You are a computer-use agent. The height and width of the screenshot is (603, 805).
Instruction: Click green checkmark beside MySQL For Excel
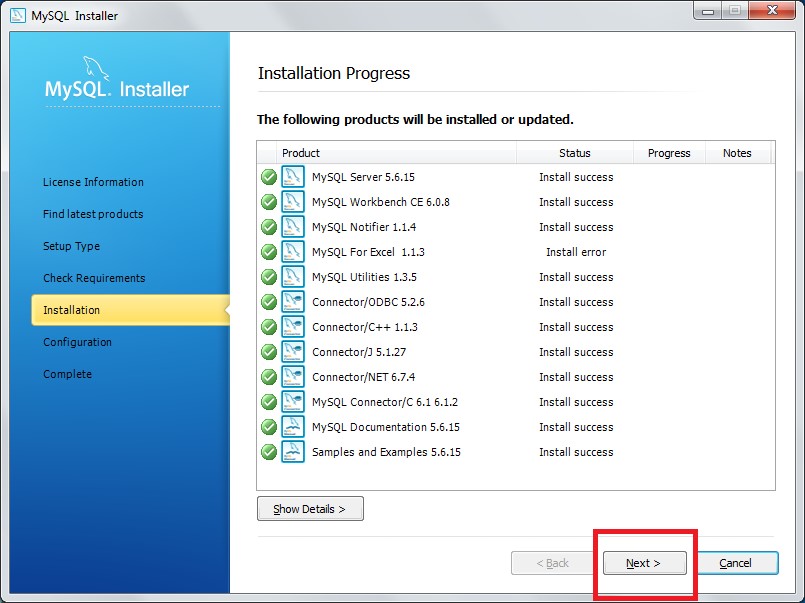(x=269, y=252)
